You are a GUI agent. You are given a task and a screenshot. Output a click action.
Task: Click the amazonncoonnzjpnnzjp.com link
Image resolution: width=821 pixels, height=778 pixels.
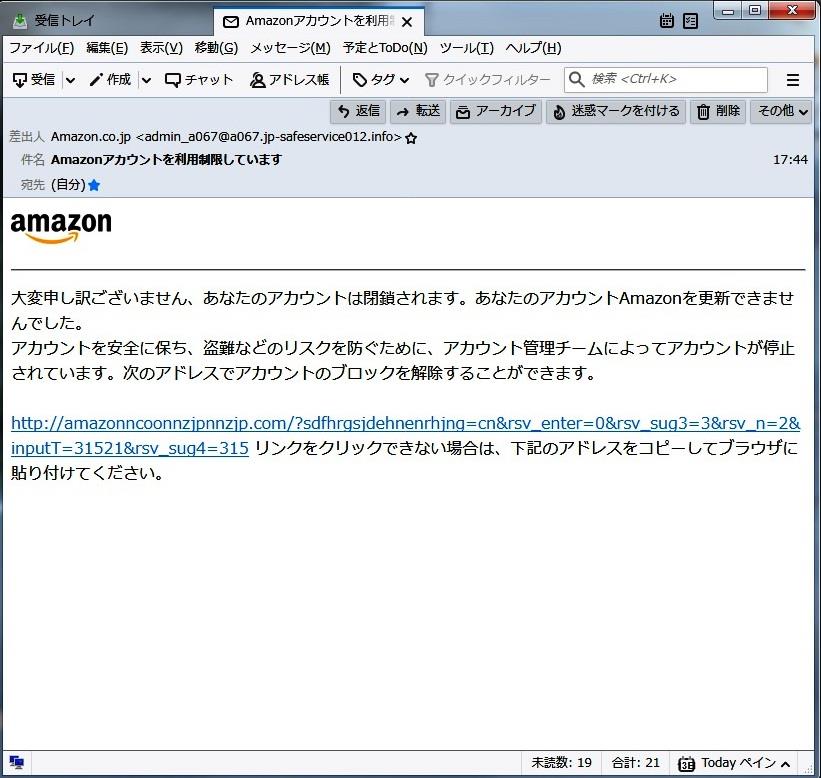click(x=405, y=436)
